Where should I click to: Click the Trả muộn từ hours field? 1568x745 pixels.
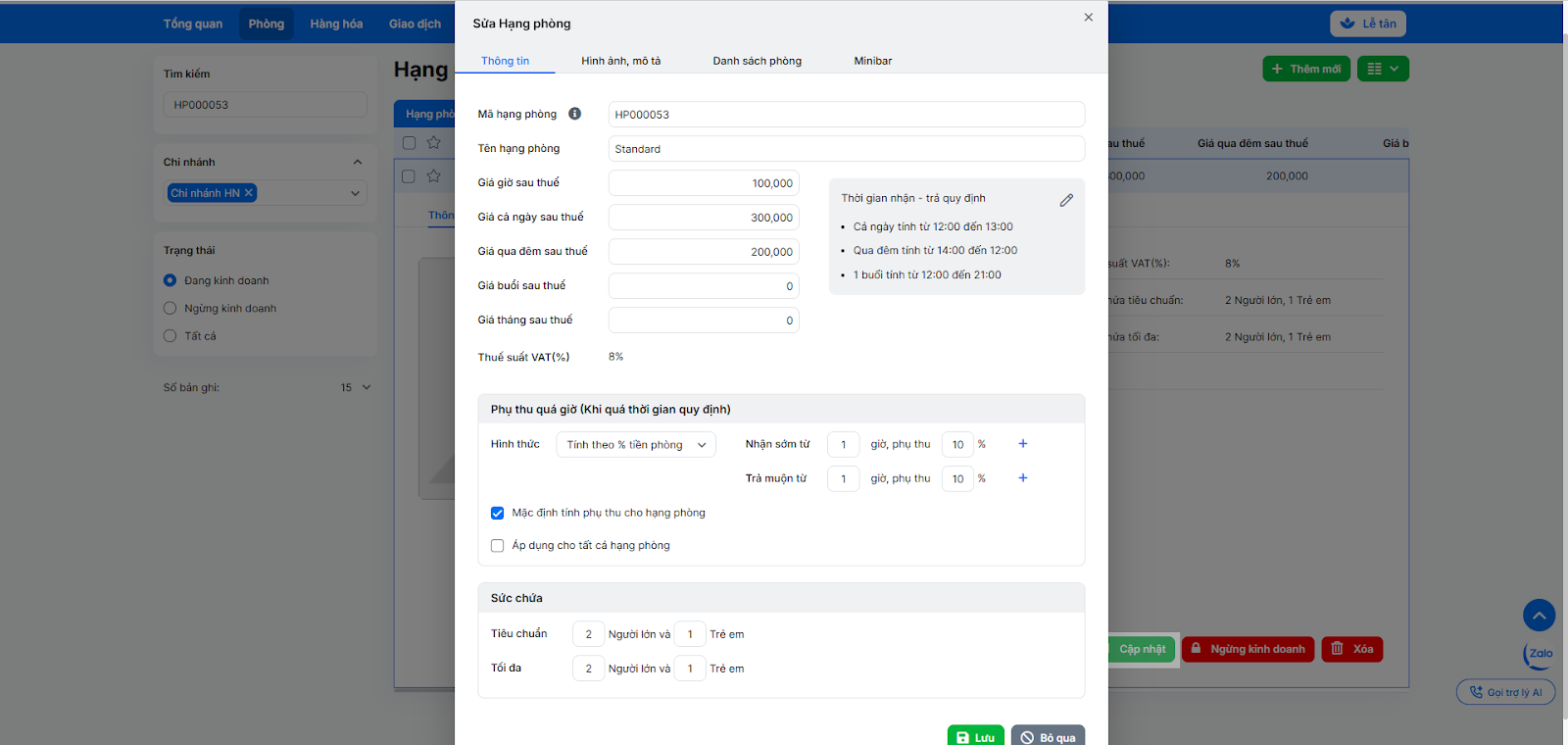click(843, 479)
